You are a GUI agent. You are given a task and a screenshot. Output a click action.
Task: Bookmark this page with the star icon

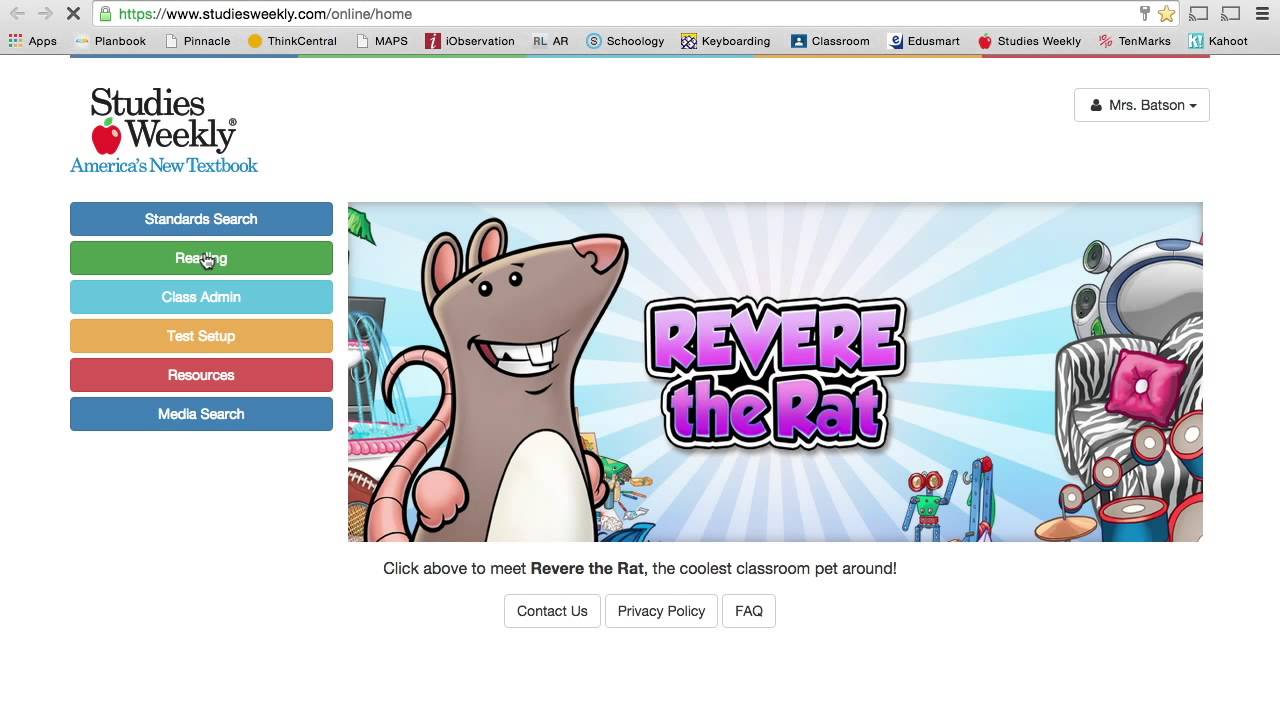(x=1166, y=14)
